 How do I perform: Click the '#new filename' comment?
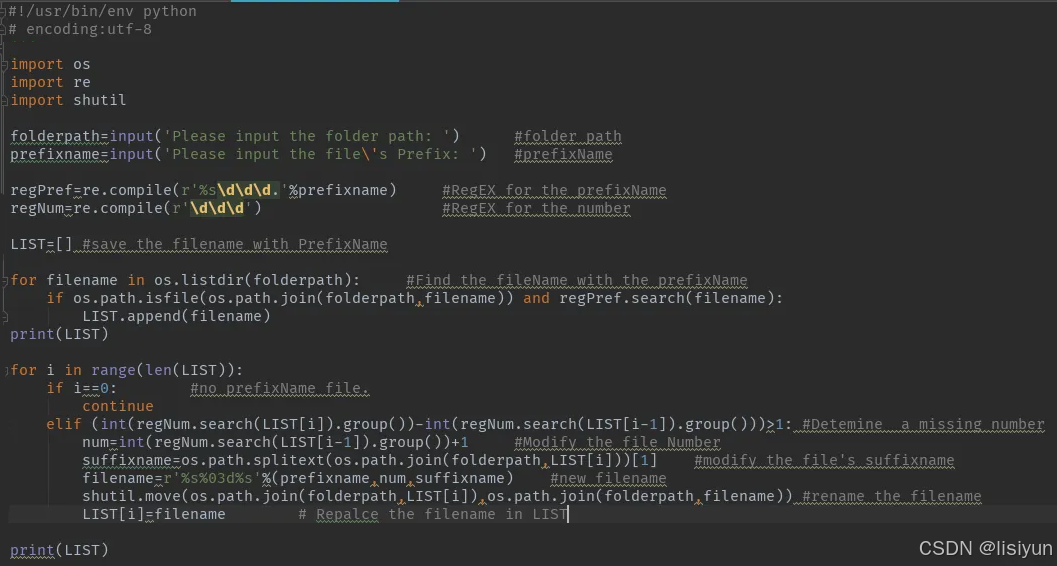(608, 478)
